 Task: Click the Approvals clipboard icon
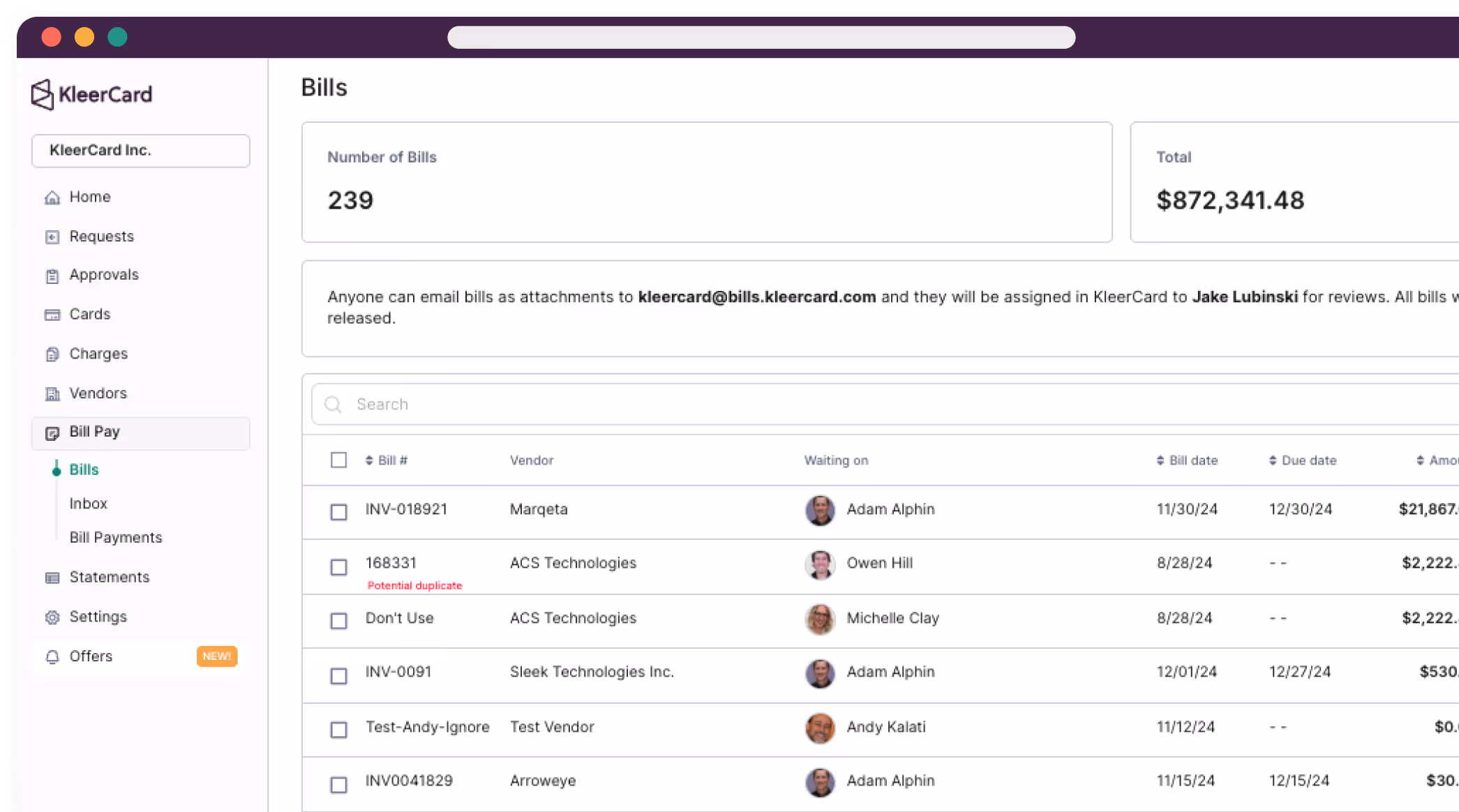(x=52, y=276)
